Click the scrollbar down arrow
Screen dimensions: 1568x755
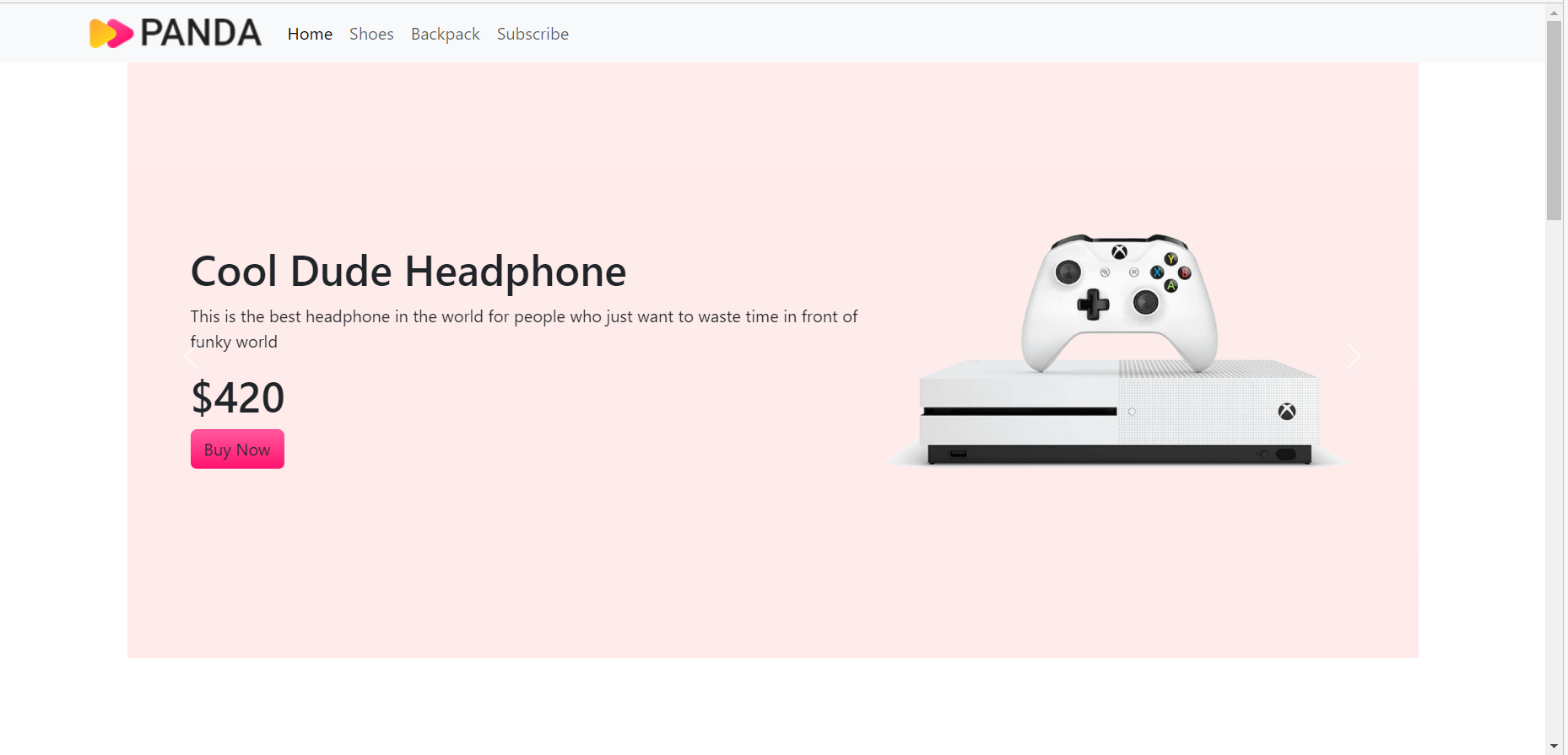[x=1554, y=746]
